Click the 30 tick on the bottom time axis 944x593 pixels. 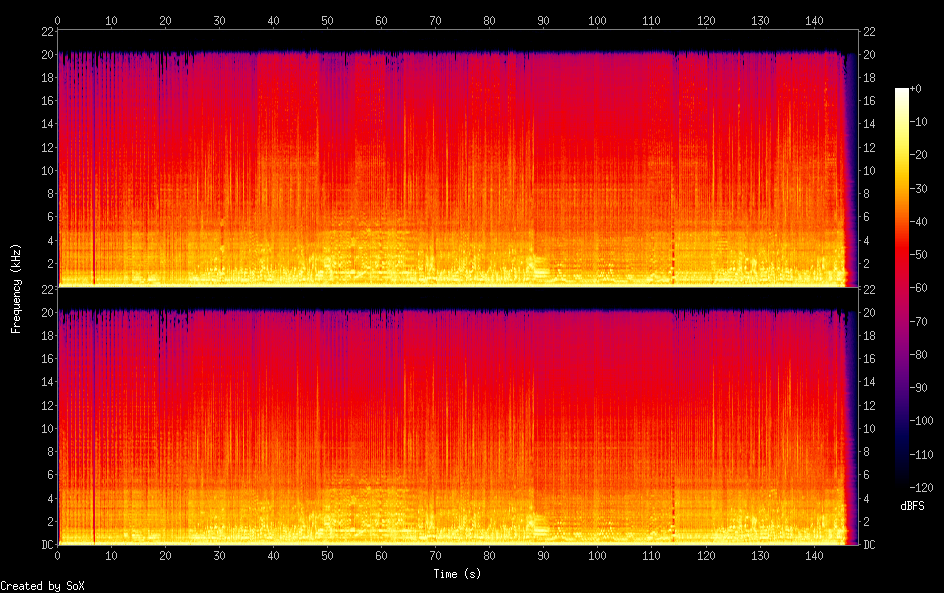219,556
